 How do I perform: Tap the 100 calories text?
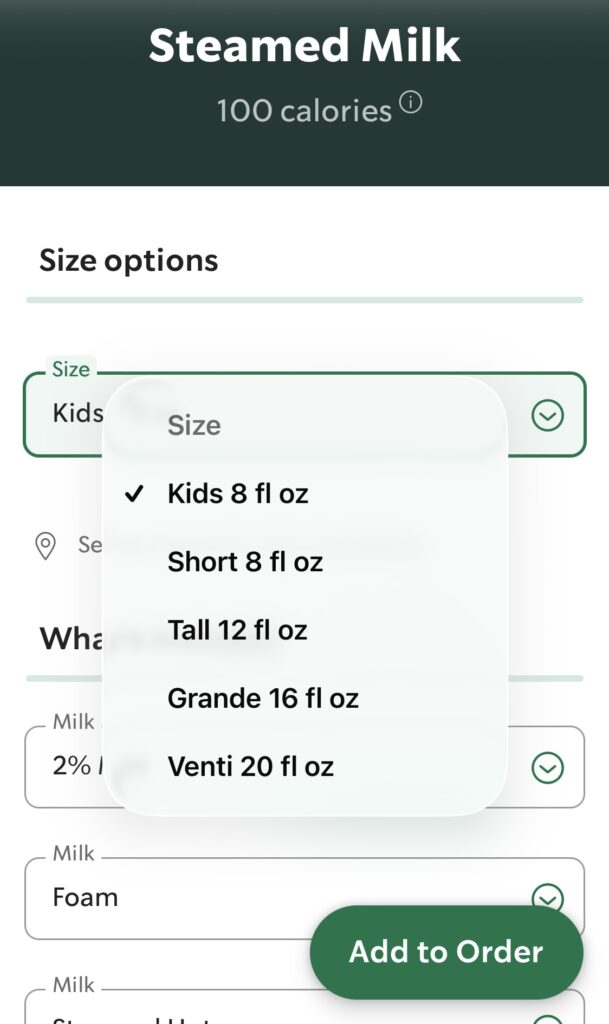pos(304,110)
